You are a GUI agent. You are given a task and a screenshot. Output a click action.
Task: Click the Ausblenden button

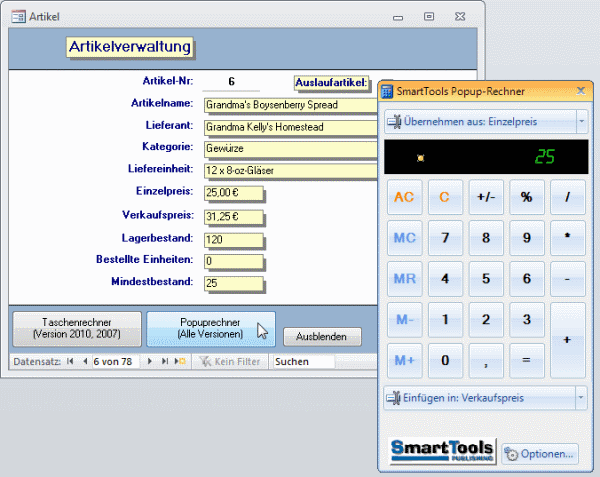pyautogui.click(x=322, y=337)
